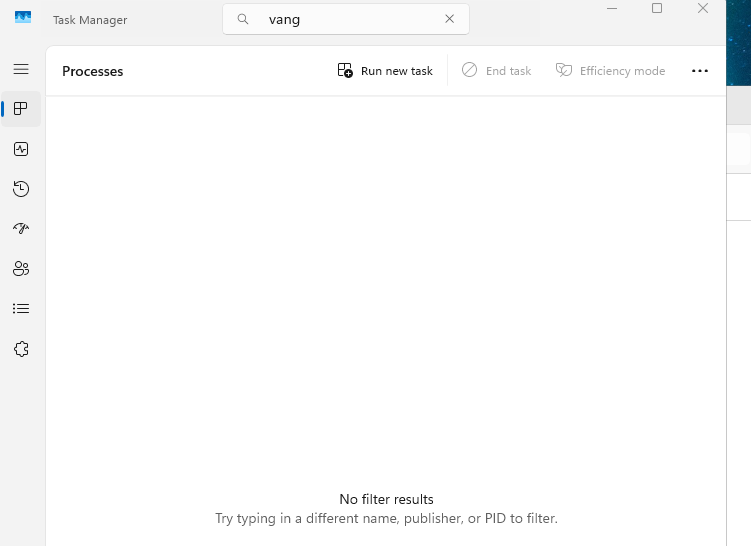Click the Processes page heading

pyautogui.click(x=92, y=71)
